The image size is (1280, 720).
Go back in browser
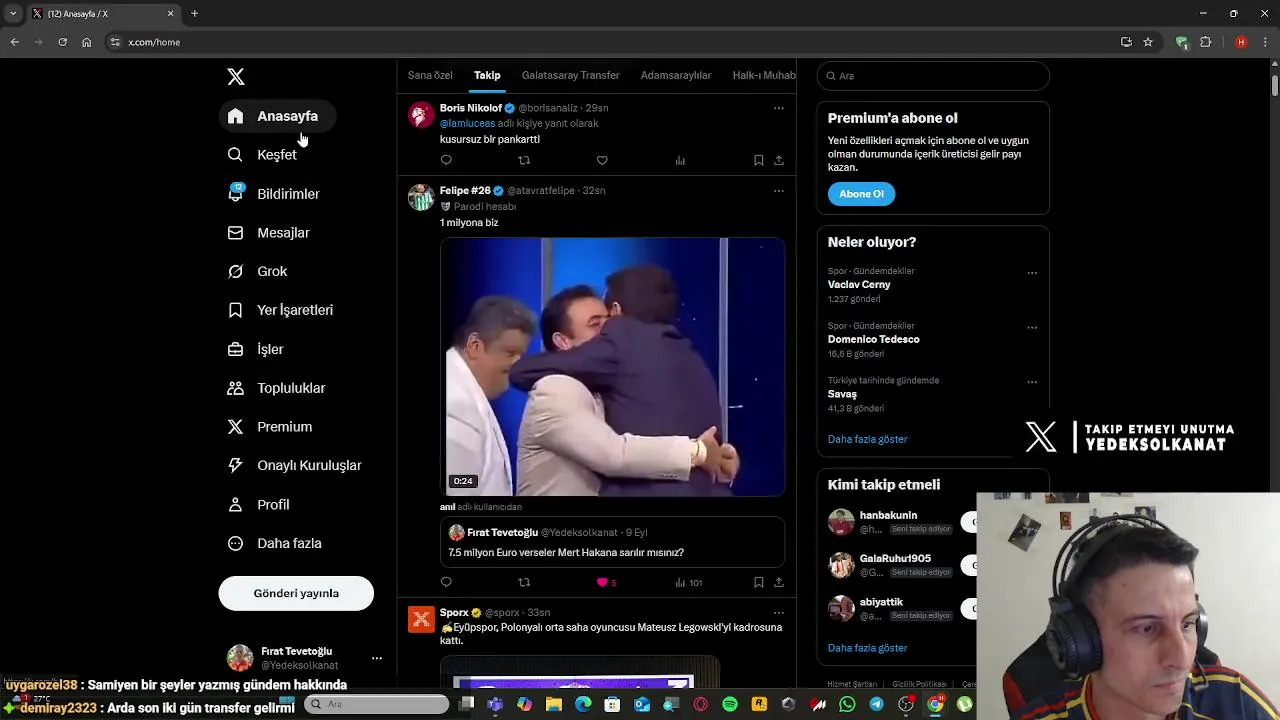[14, 42]
